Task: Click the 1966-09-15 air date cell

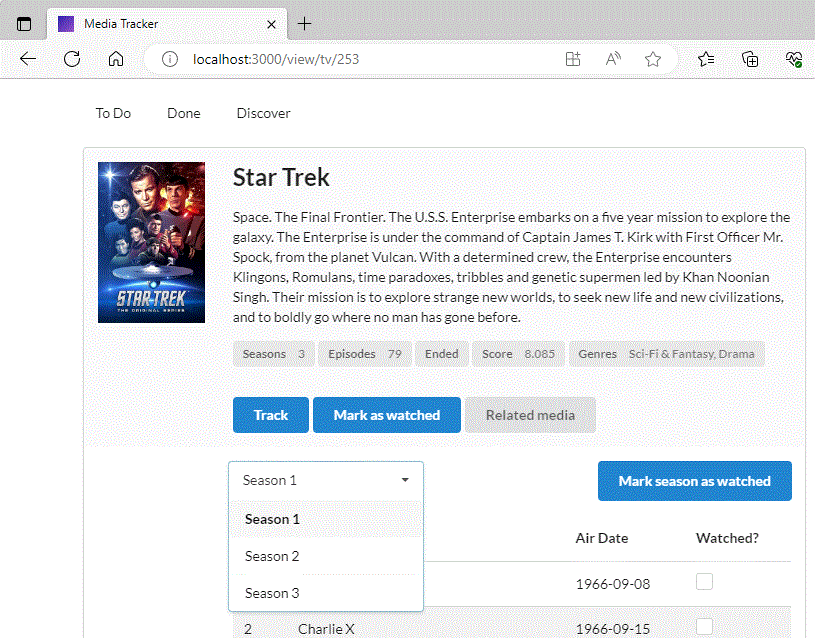Action: [x=613, y=629]
